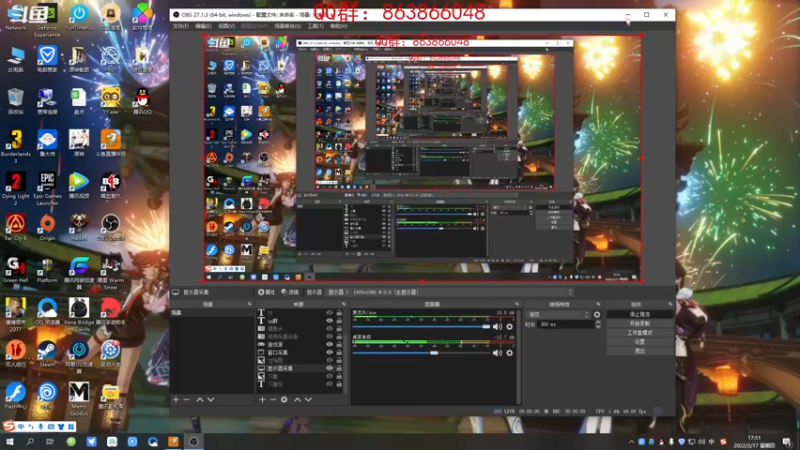Add a new scene with plus icon
Viewport: 800px width, 450px height.
176,399
